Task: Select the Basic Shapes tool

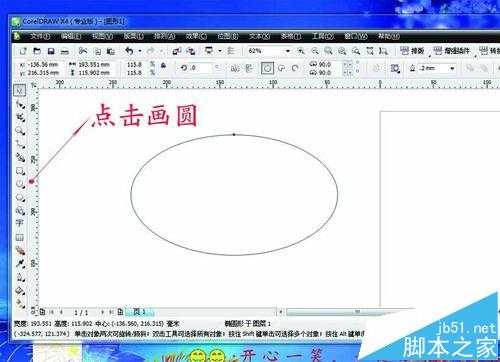Action: pyautogui.click(x=20, y=211)
